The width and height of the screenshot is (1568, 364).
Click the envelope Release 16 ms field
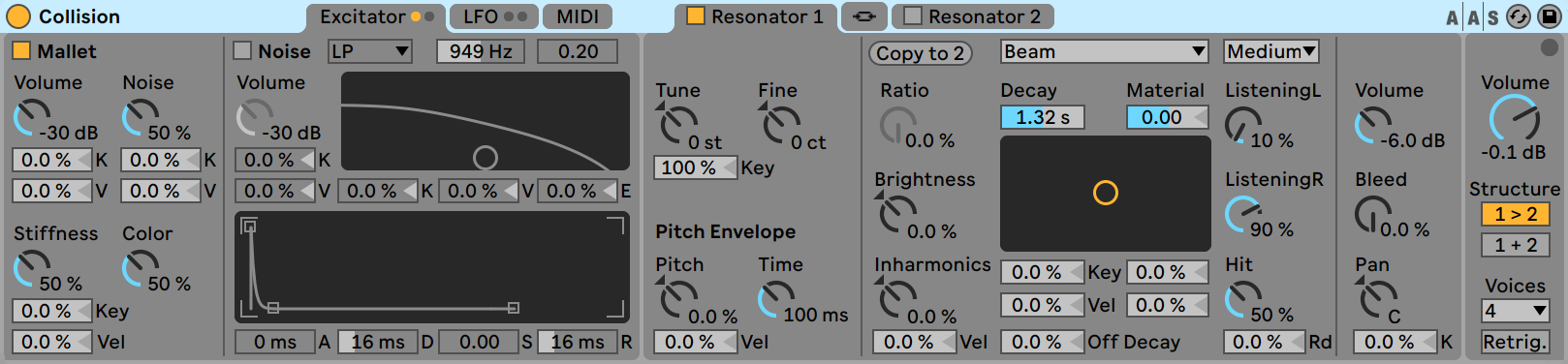(578, 342)
